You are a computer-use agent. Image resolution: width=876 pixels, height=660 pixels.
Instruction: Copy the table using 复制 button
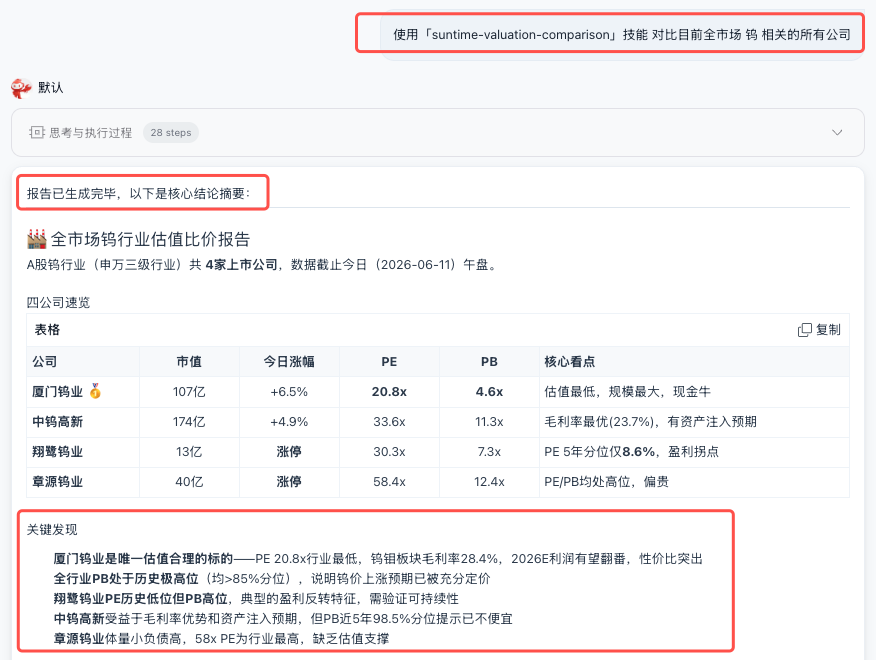pyautogui.click(x=819, y=330)
